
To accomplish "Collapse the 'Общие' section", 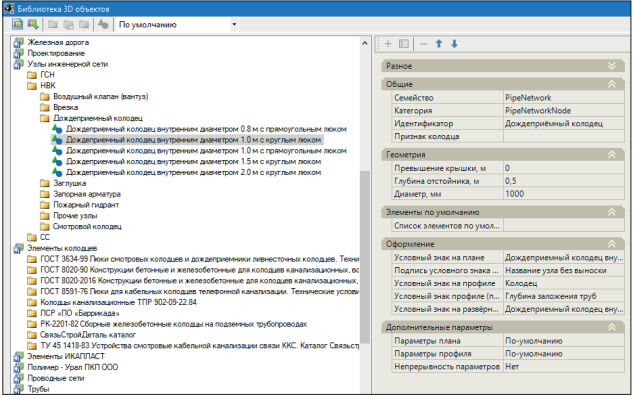I will (x=612, y=84).
